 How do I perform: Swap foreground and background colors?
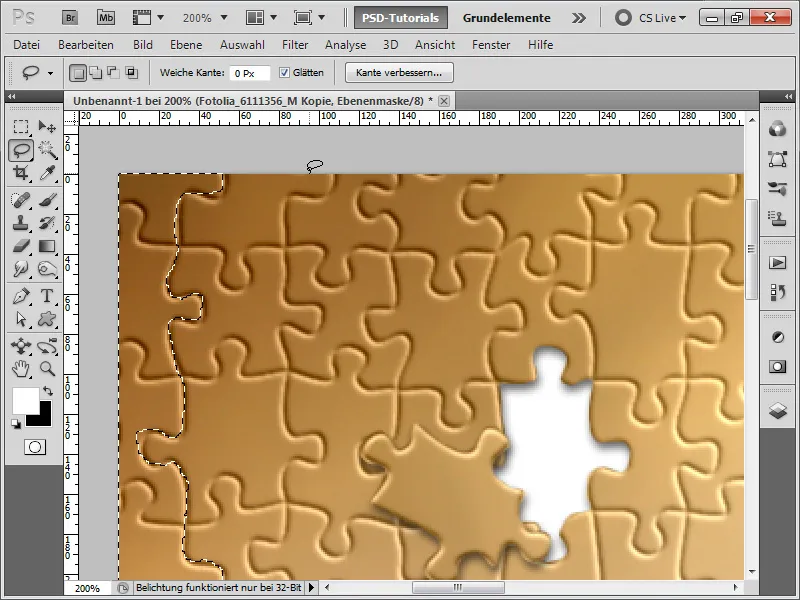coord(48,392)
